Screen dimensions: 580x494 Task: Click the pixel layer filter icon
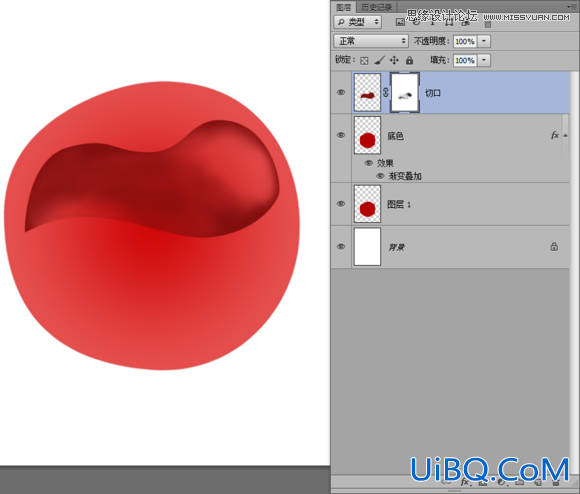pos(400,22)
